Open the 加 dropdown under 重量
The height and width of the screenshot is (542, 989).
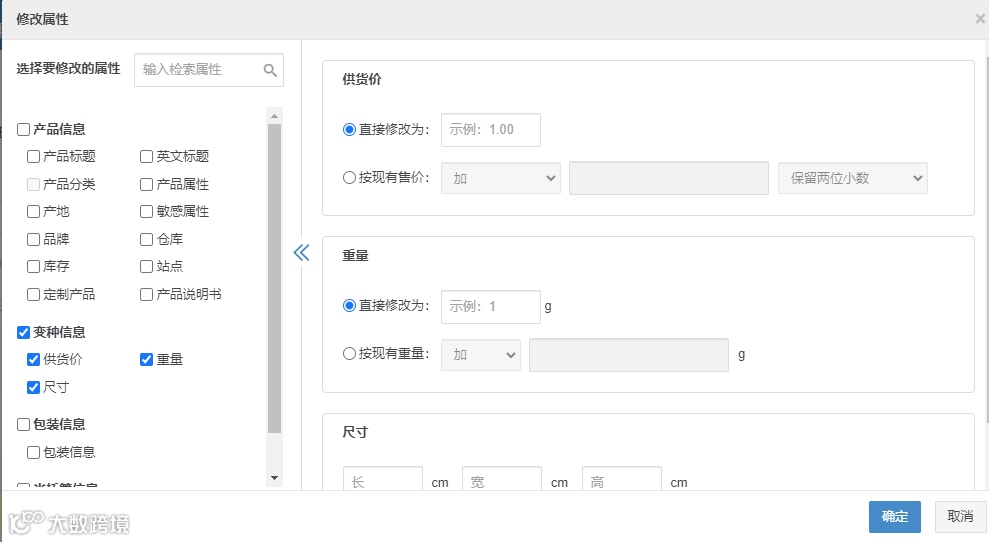[x=481, y=355]
